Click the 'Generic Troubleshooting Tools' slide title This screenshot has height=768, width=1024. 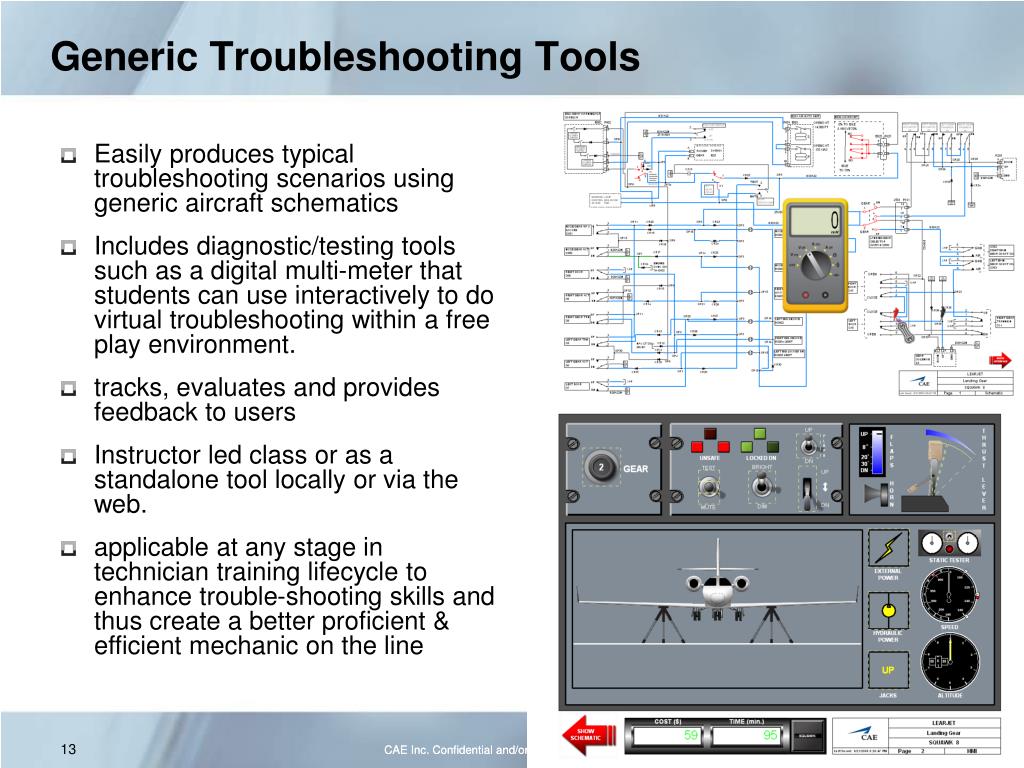[345, 57]
